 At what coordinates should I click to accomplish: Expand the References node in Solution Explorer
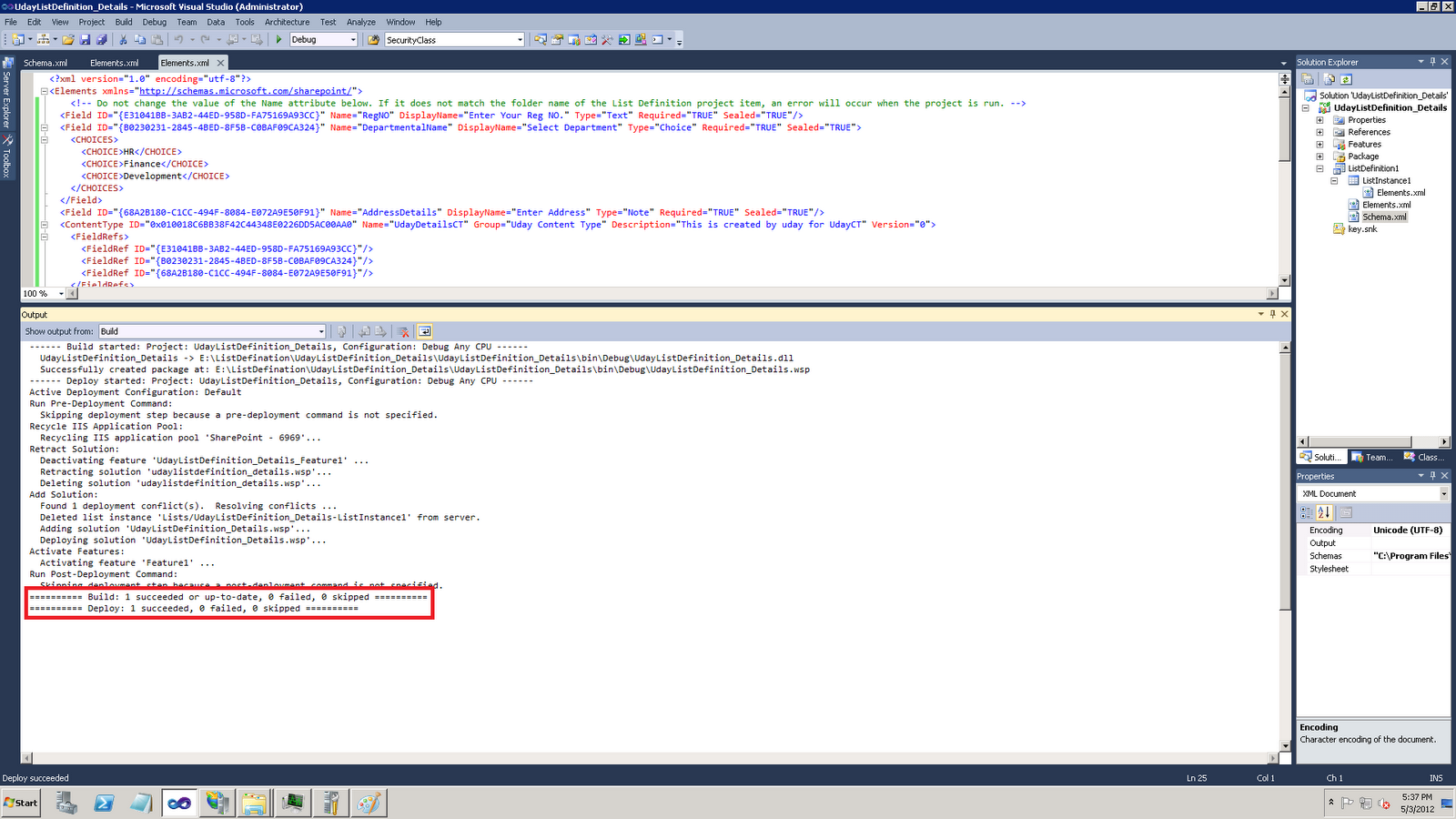pyautogui.click(x=1319, y=132)
